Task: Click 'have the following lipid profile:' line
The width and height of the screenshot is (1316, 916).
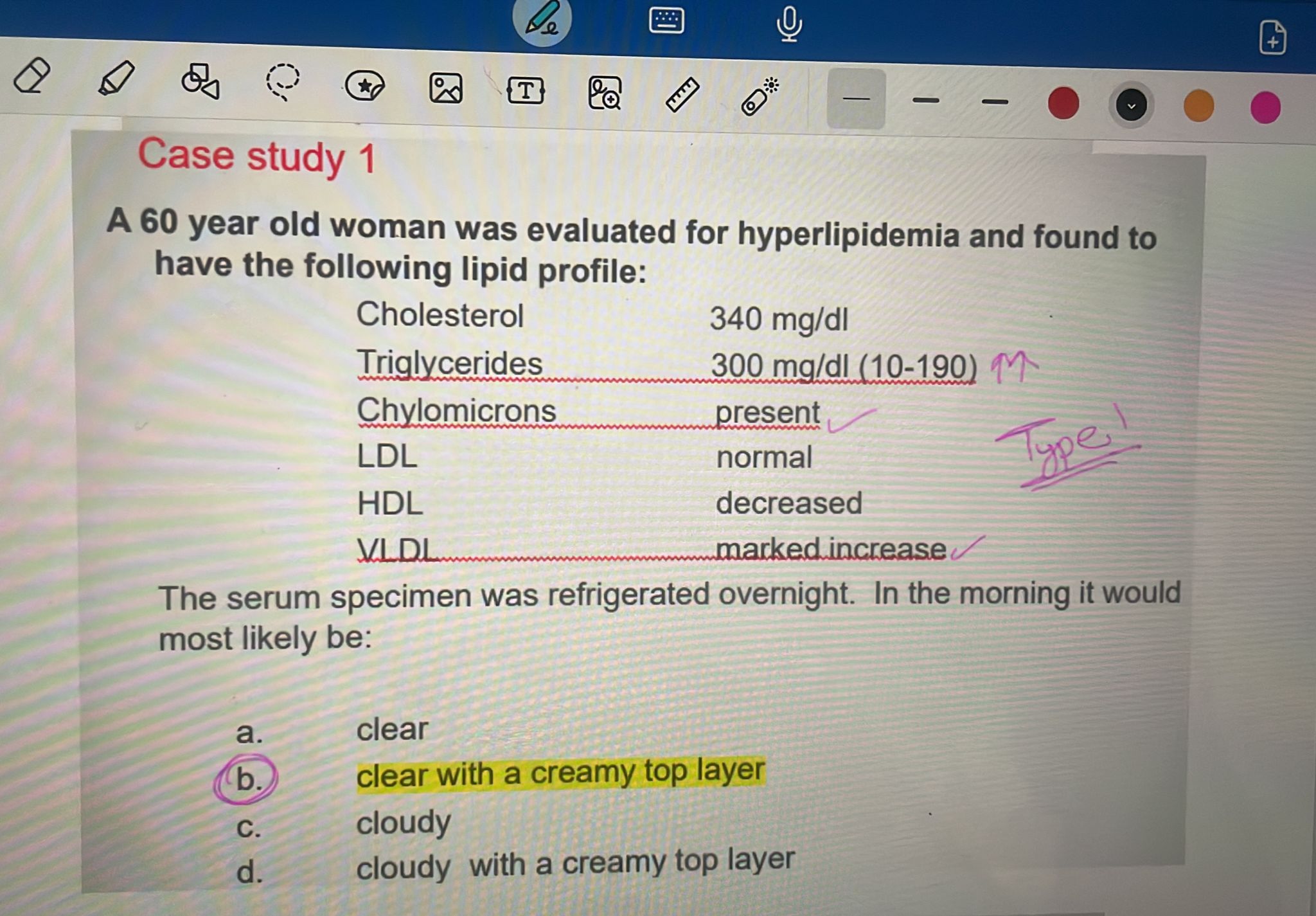Action: [400, 267]
